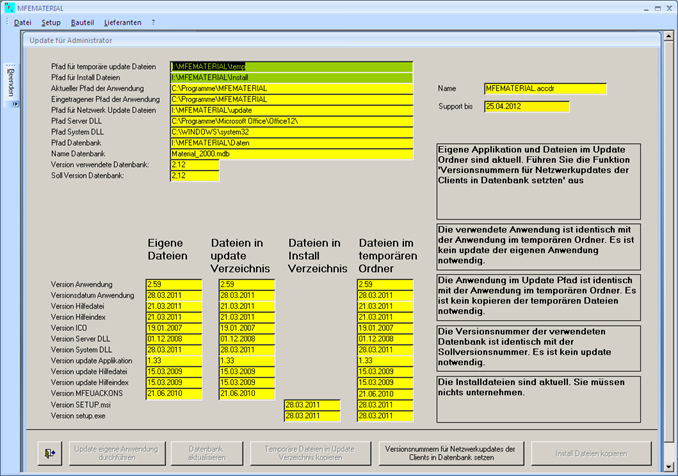Click the Name field MFEMATERIAL.accdr
This screenshot has width=678, height=476.
545,89
